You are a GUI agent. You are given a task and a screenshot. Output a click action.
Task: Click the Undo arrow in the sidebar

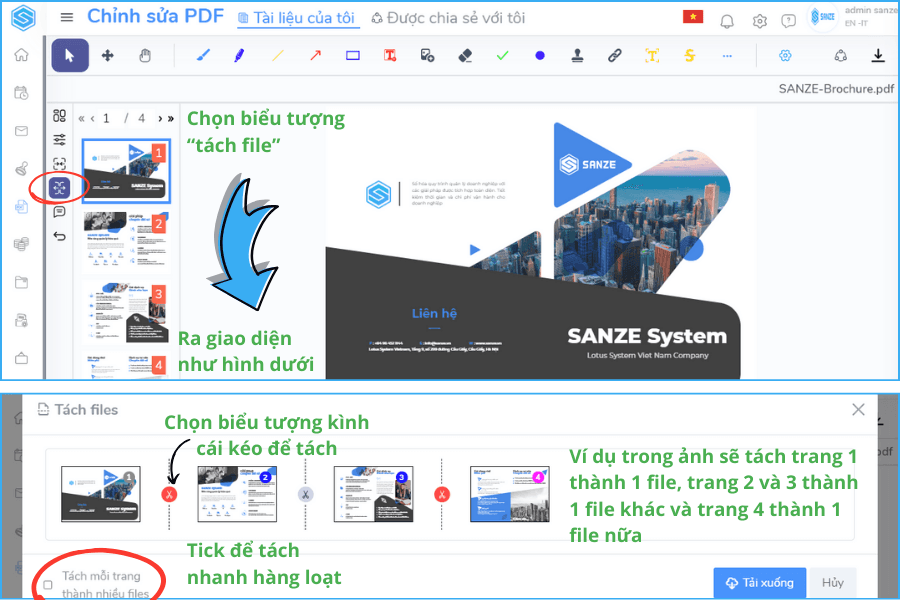tap(60, 236)
